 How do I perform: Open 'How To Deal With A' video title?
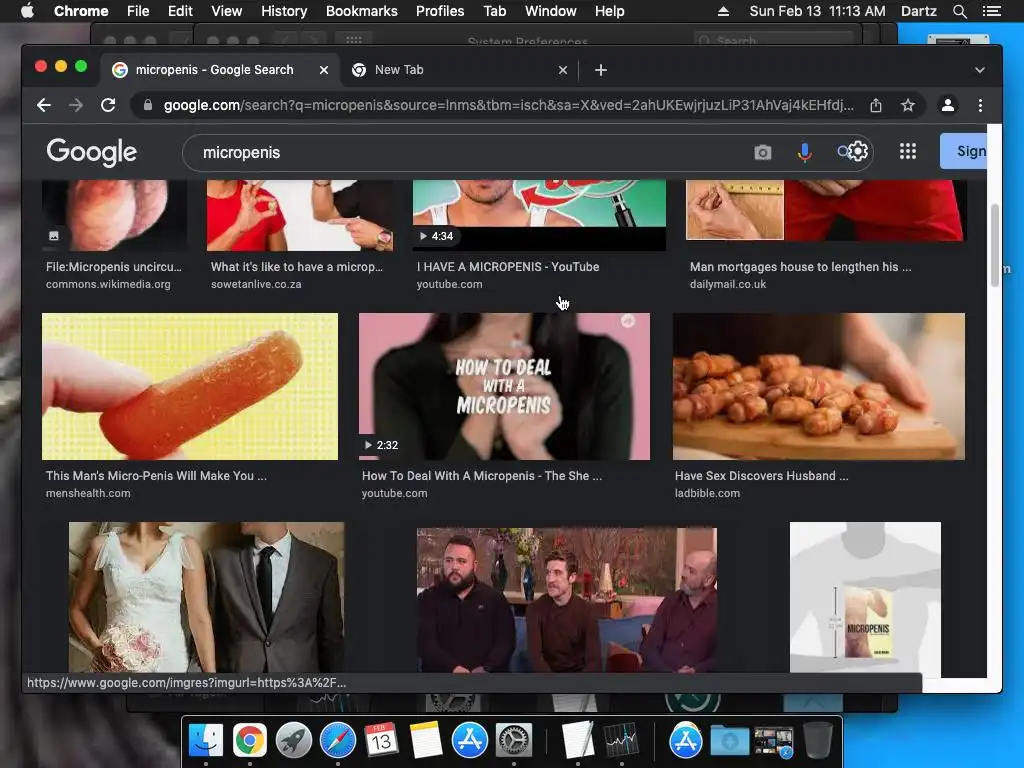point(482,475)
